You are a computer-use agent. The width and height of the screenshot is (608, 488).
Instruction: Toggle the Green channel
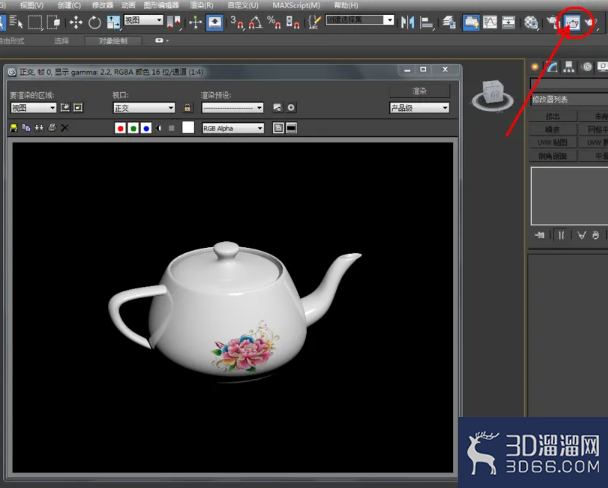[x=133, y=128]
